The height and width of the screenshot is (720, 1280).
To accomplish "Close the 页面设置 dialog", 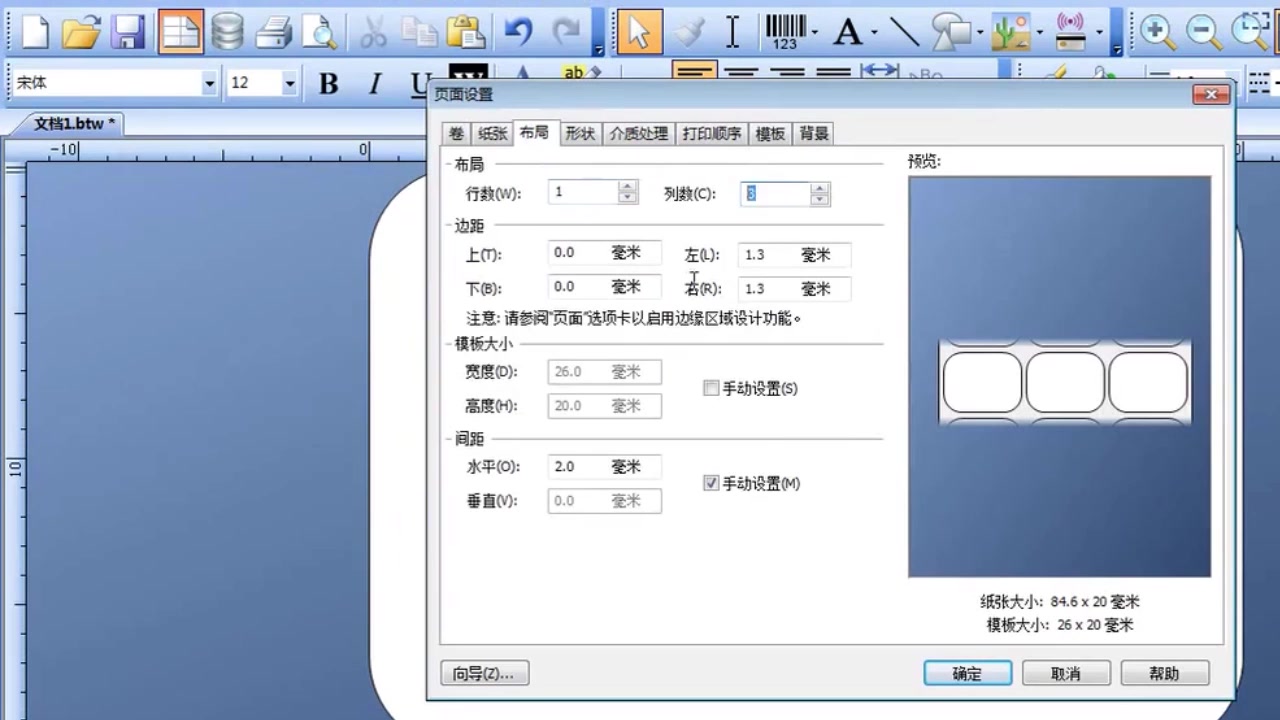I will coord(1210,94).
